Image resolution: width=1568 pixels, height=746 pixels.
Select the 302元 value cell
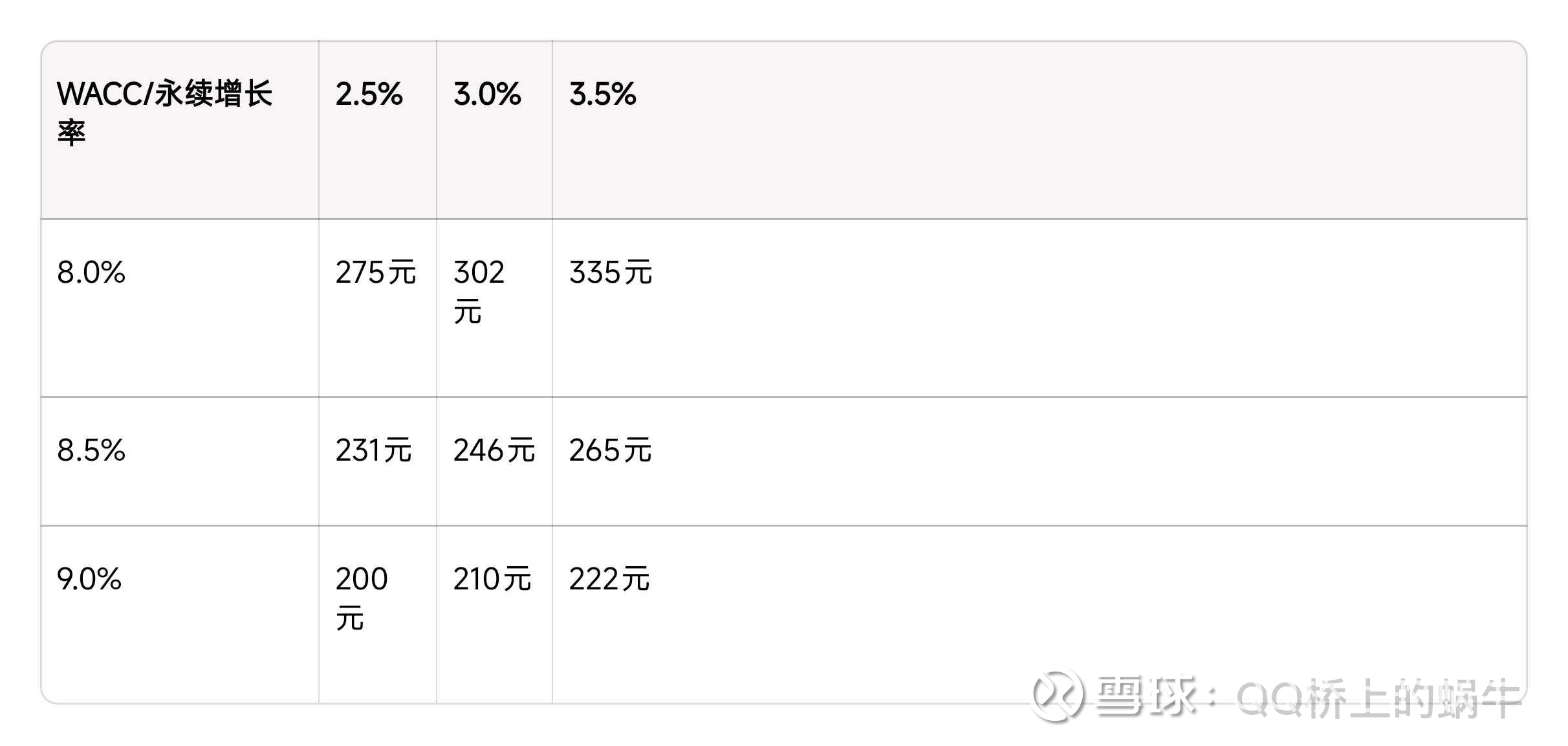(479, 291)
